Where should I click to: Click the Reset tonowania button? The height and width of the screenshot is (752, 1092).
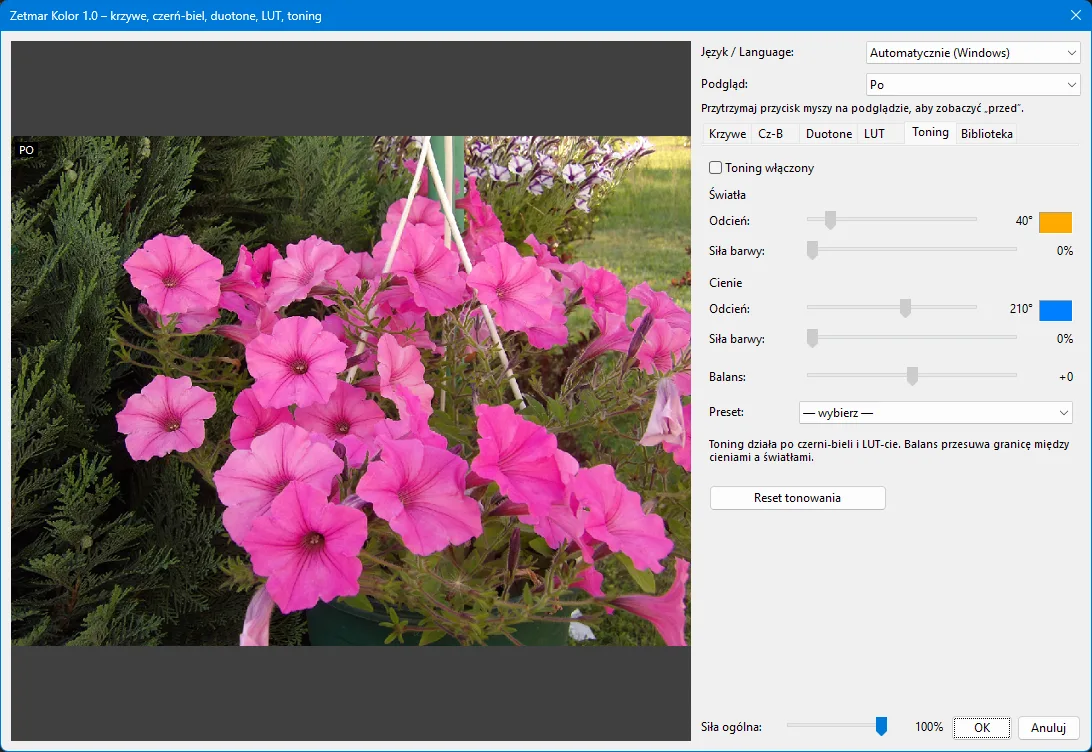tap(797, 498)
